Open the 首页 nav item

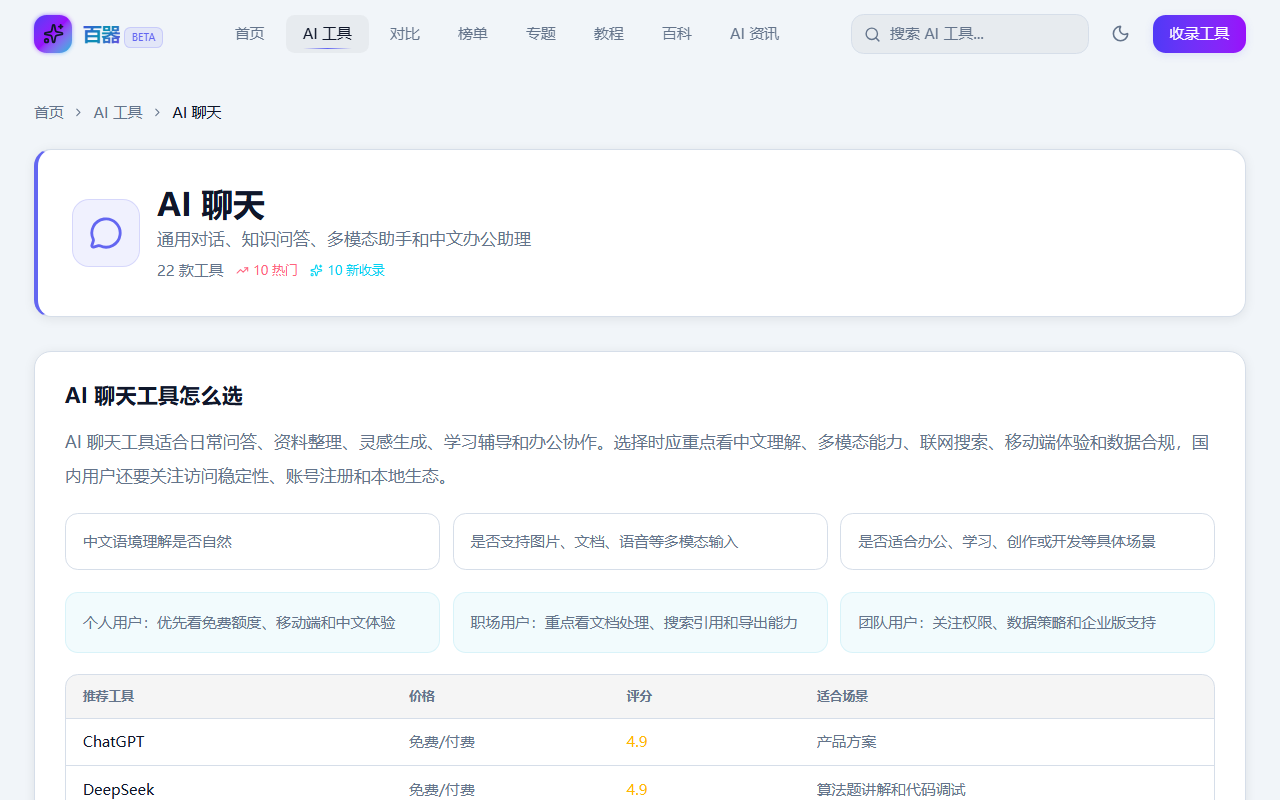click(250, 34)
